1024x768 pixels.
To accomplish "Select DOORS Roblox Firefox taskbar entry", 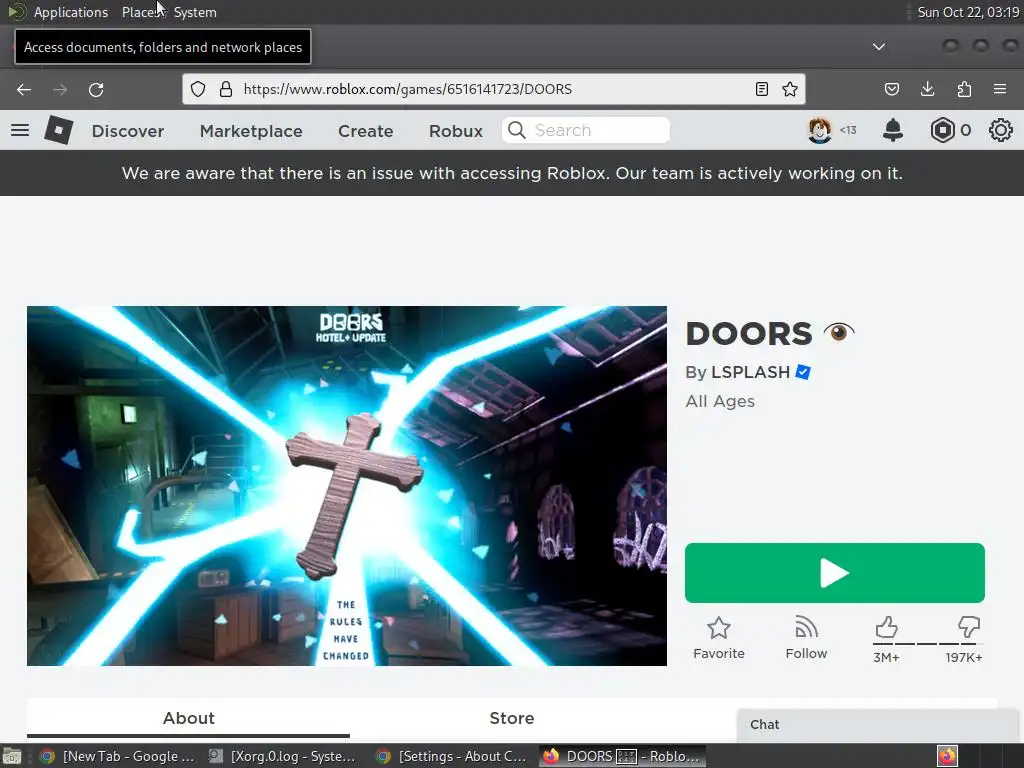I will (x=622, y=756).
